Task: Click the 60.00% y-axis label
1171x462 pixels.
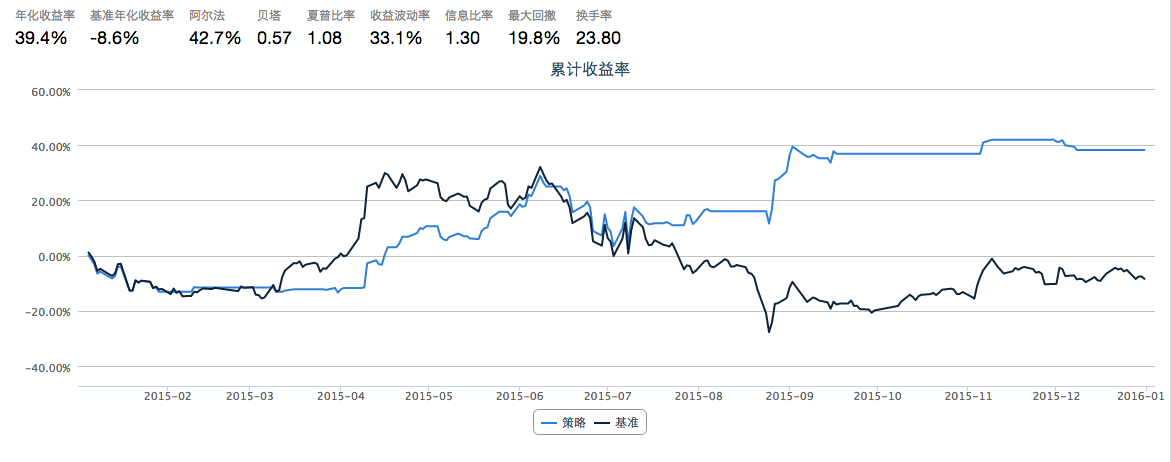Action: [x=46, y=91]
